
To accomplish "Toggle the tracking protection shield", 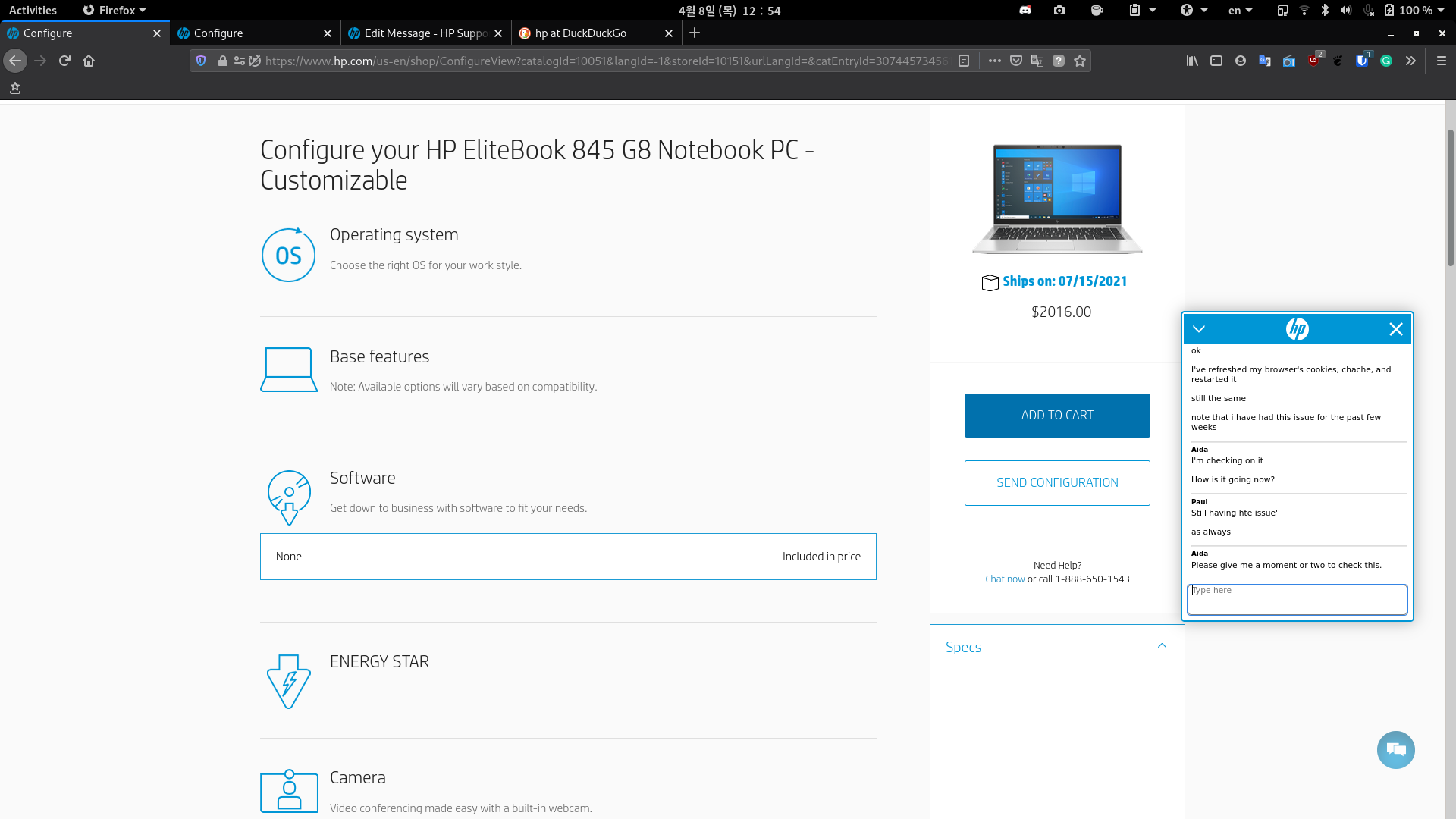I will (x=199, y=61).
